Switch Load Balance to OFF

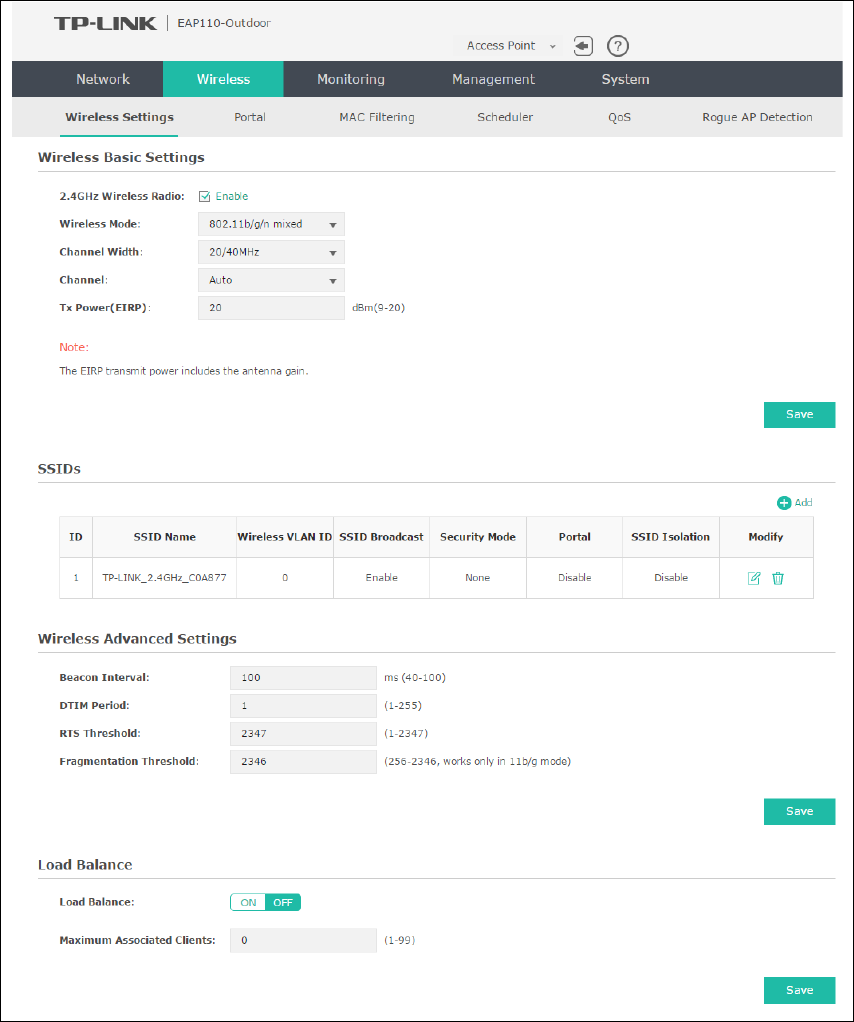click(x=283, y=902)
